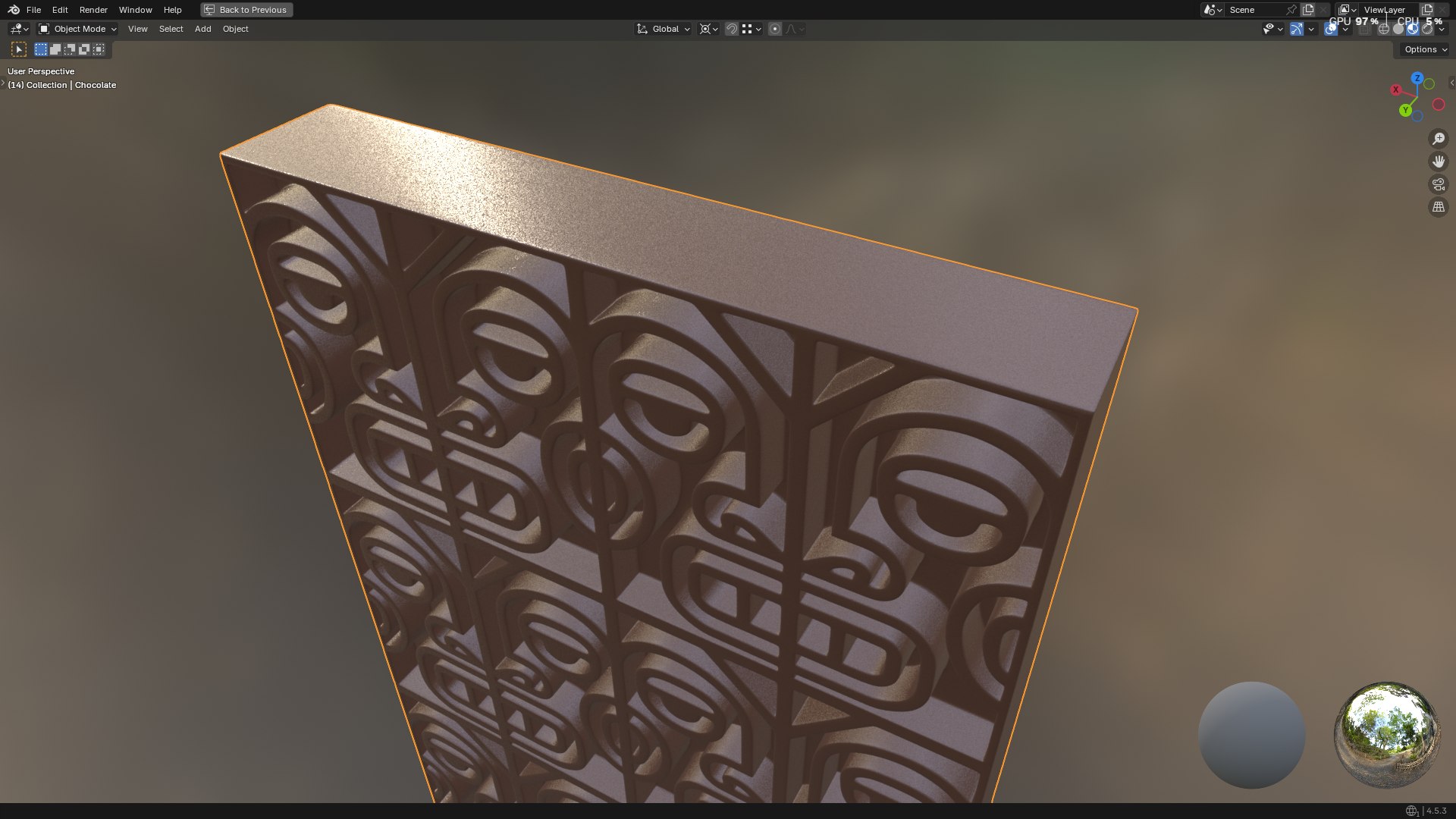Viewport: 1456px width, 819px height.
Task: Click the Add View Layer icon
Action: click(1427, 10)
